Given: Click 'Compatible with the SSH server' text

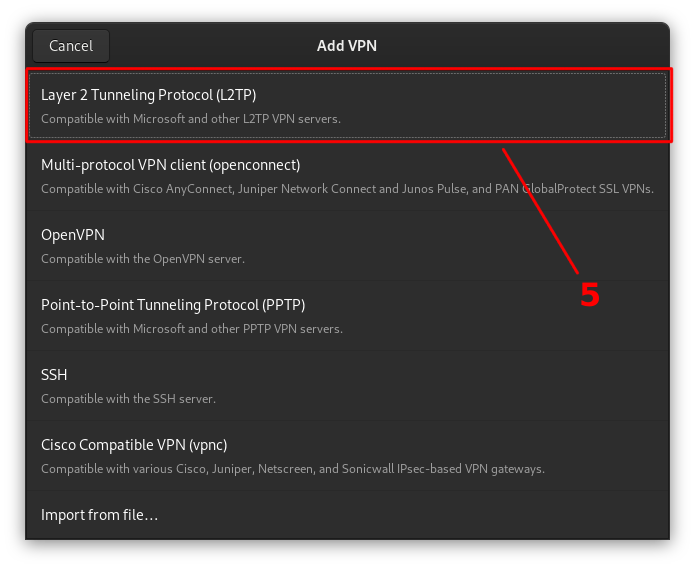Looking at the screenshot, I should pos(128,399).
